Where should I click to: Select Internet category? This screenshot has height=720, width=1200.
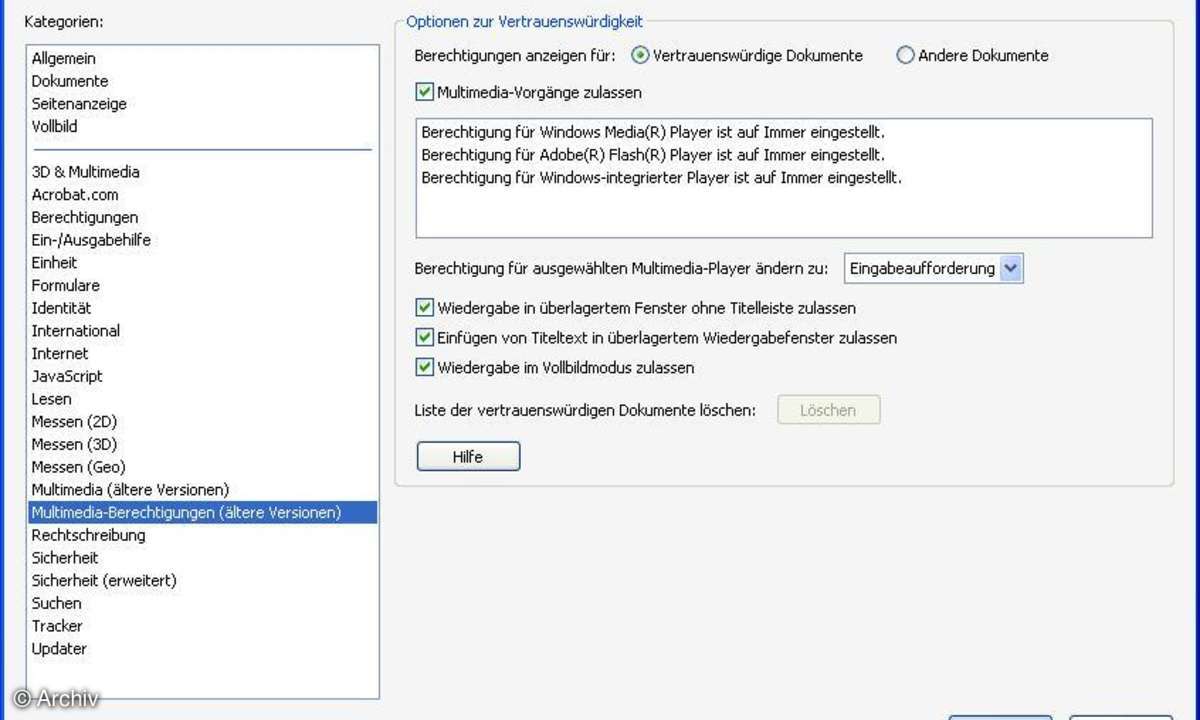[60, 354]
